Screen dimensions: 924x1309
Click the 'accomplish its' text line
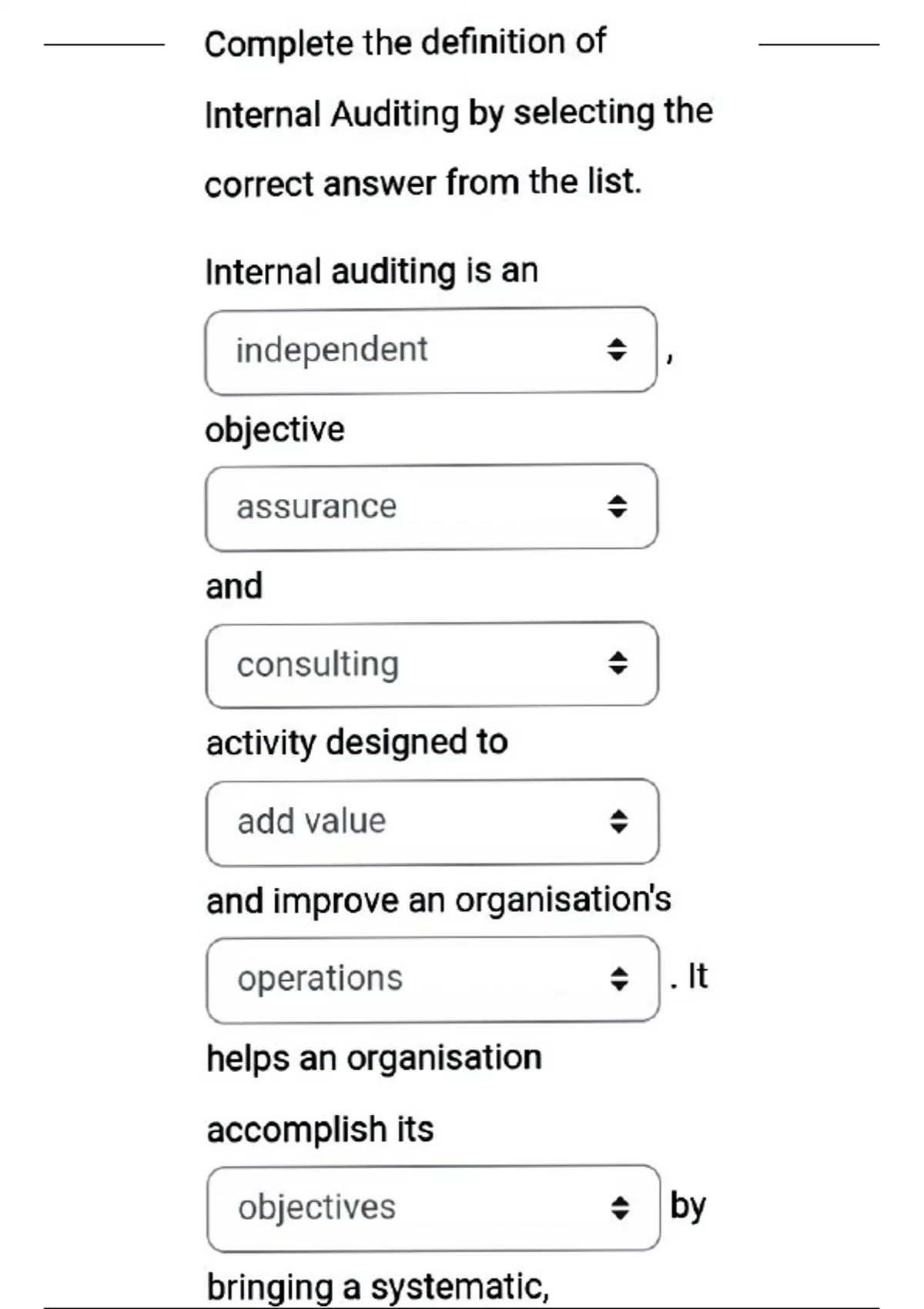[x=320, y=1130]
